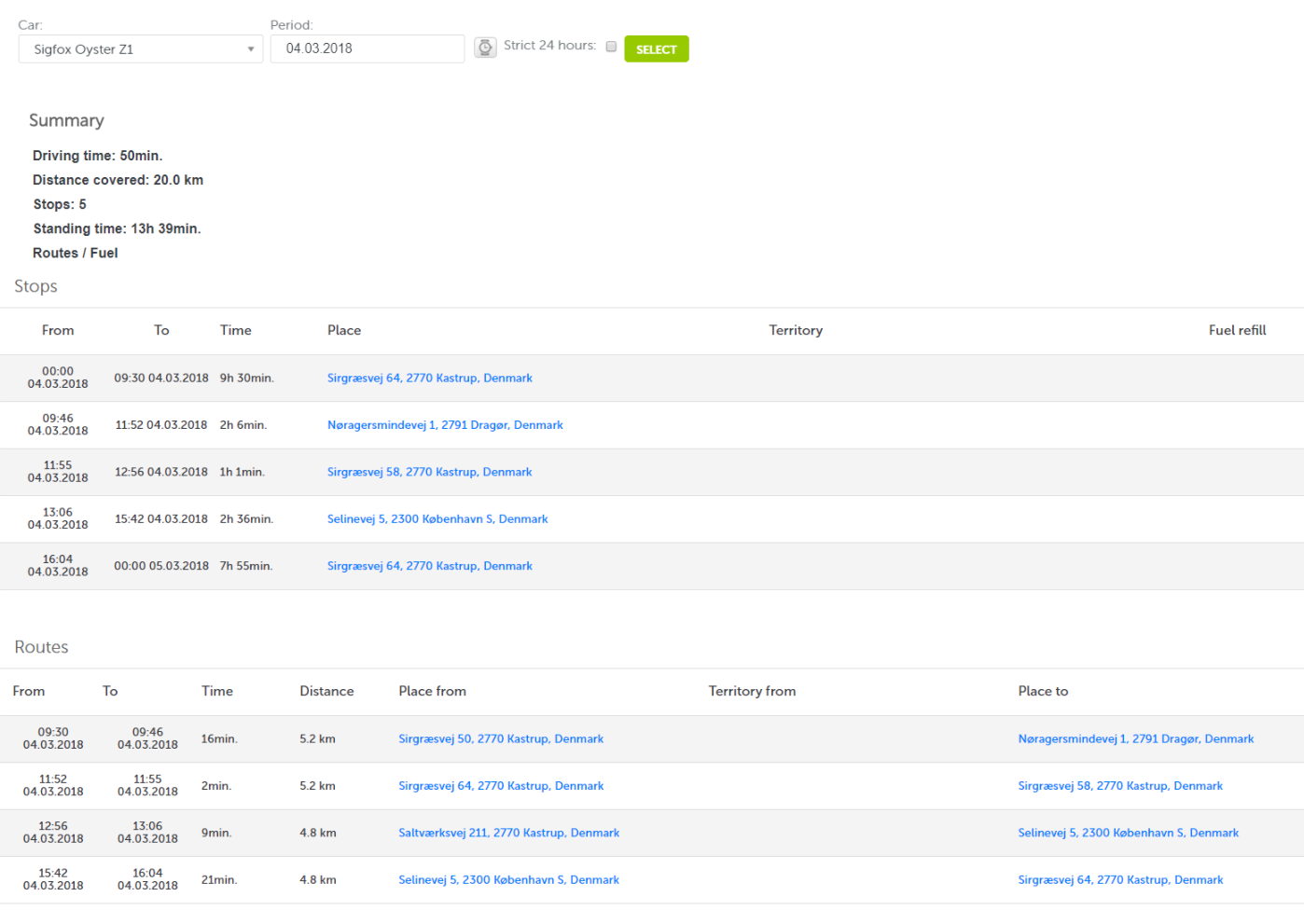Viewport: 1304px width, 924px height.
Task: Open Saltværksvej 211 route origin link
Action: (508, 834)
